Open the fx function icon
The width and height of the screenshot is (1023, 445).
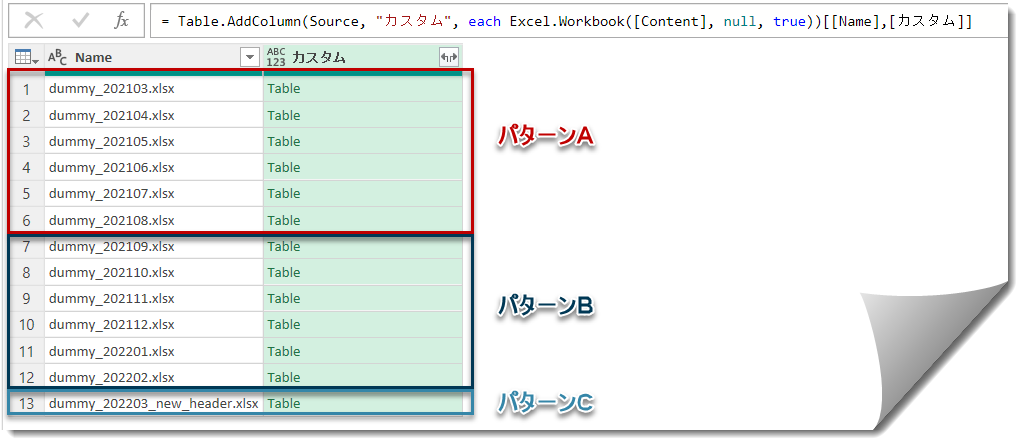(x=121, y=21)
